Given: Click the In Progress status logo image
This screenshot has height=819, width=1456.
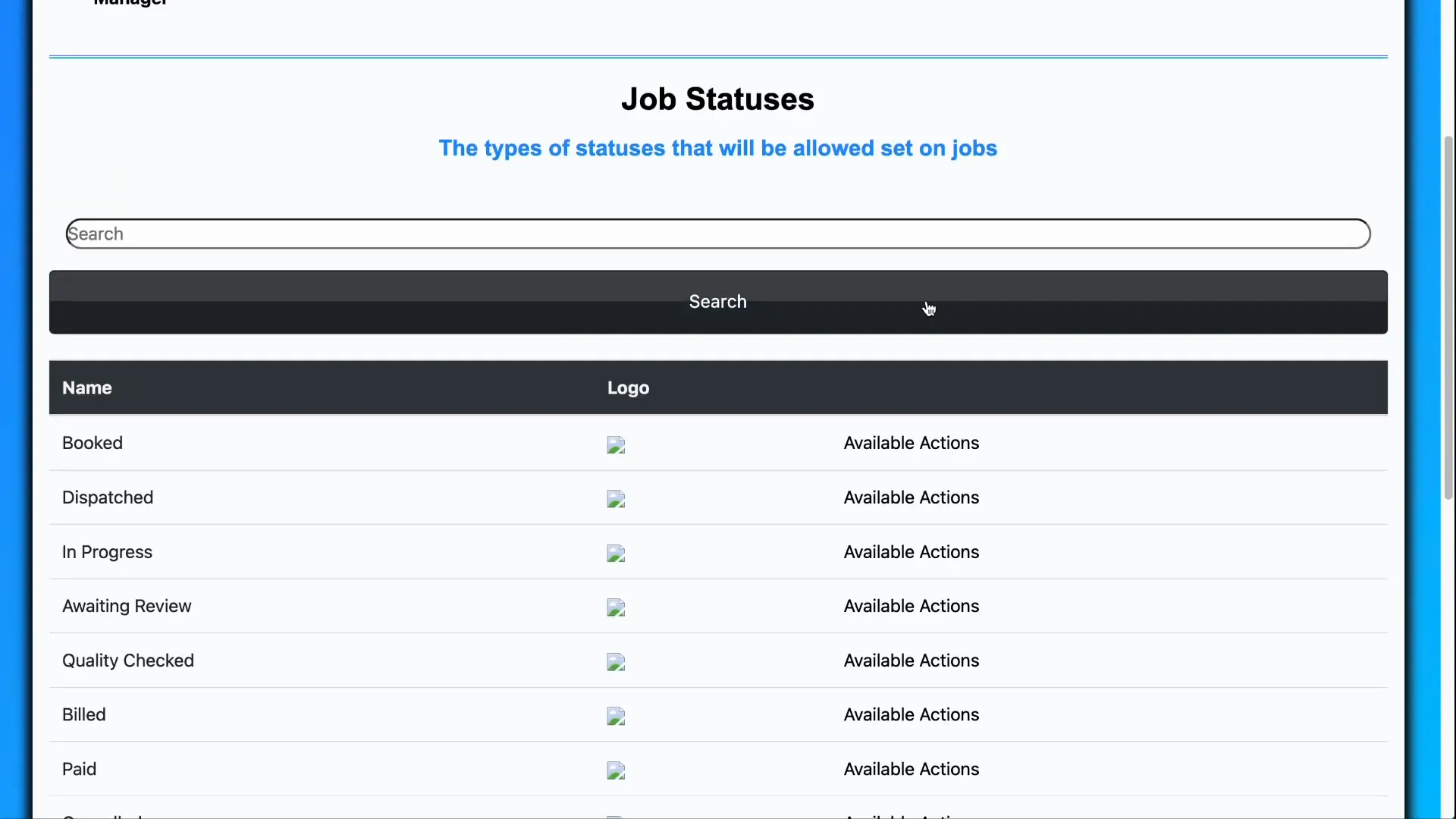Looking at the screenshot, I should pyautogui.click(x=616, y=554).
